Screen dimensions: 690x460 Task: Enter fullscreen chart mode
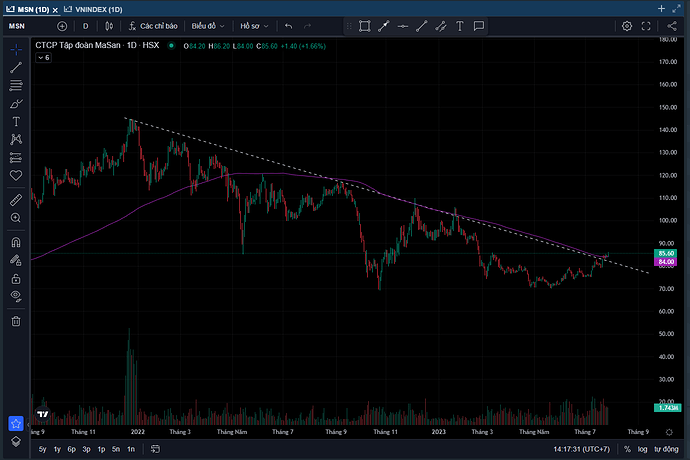[x=646, y=26]
